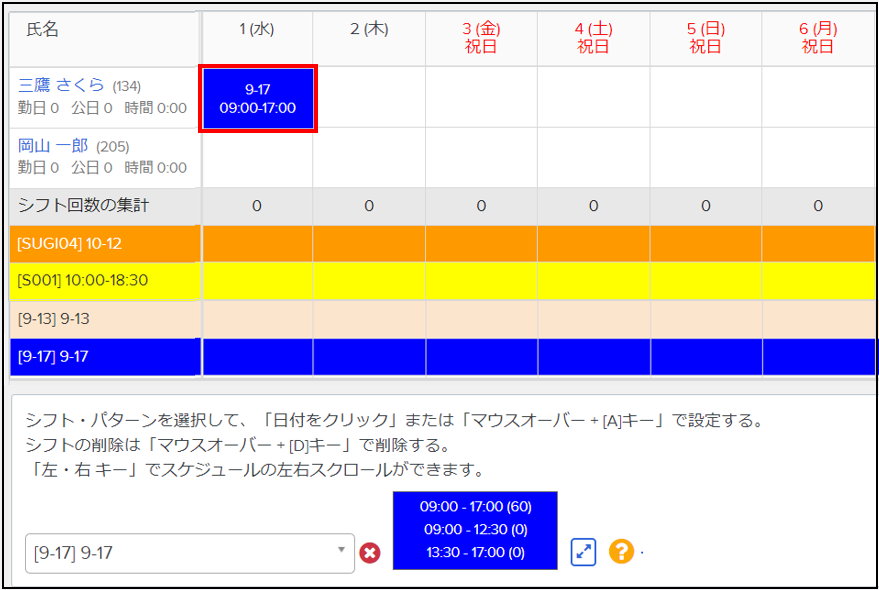Select the assigned 9-17 shift cell on day 1

pyautogui.click(x=259, y=98)
